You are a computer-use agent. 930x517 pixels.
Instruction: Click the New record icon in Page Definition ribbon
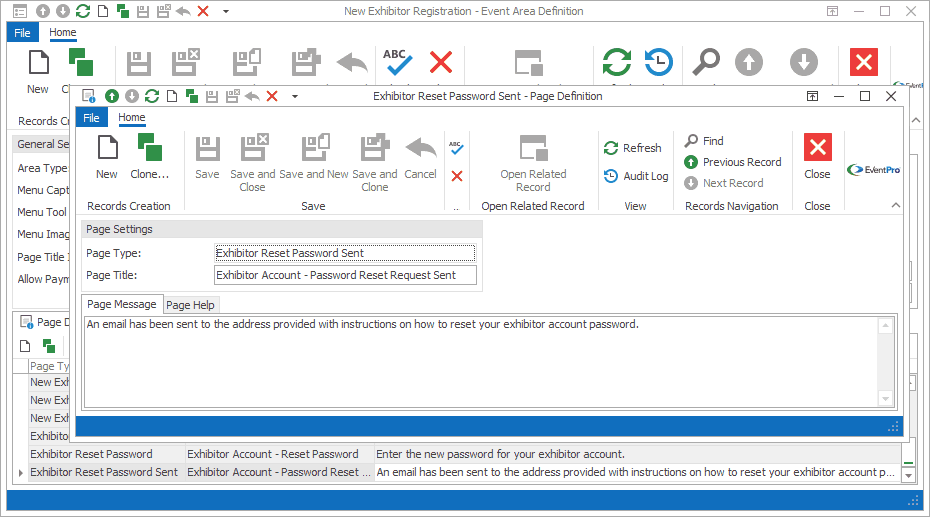107,147
